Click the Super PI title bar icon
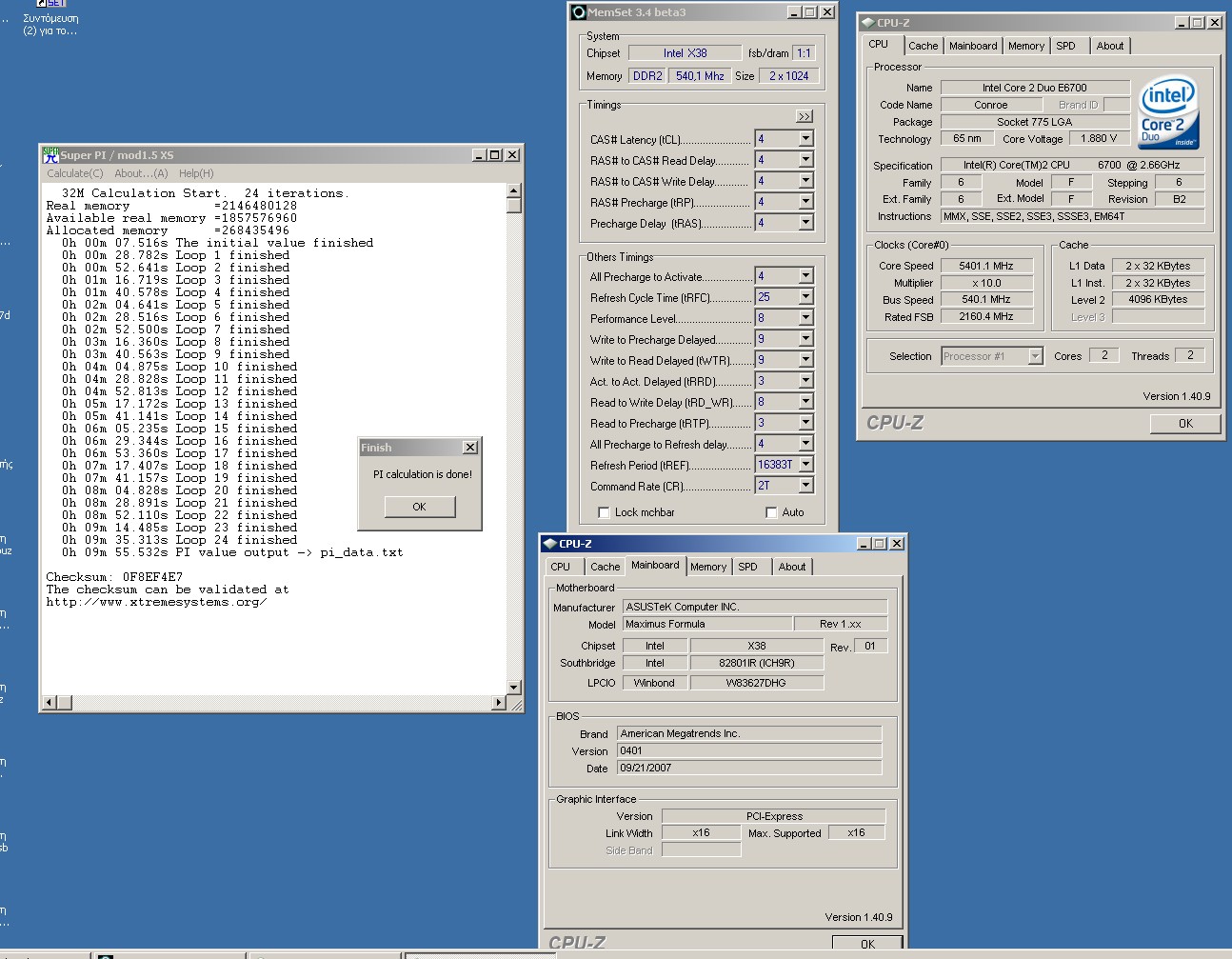The image size is (1232, 959). 50,154
